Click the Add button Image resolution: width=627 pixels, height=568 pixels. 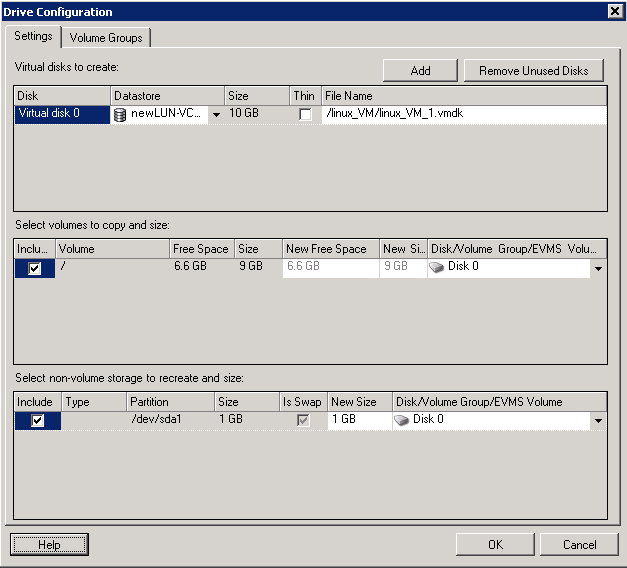click(420, 70)
